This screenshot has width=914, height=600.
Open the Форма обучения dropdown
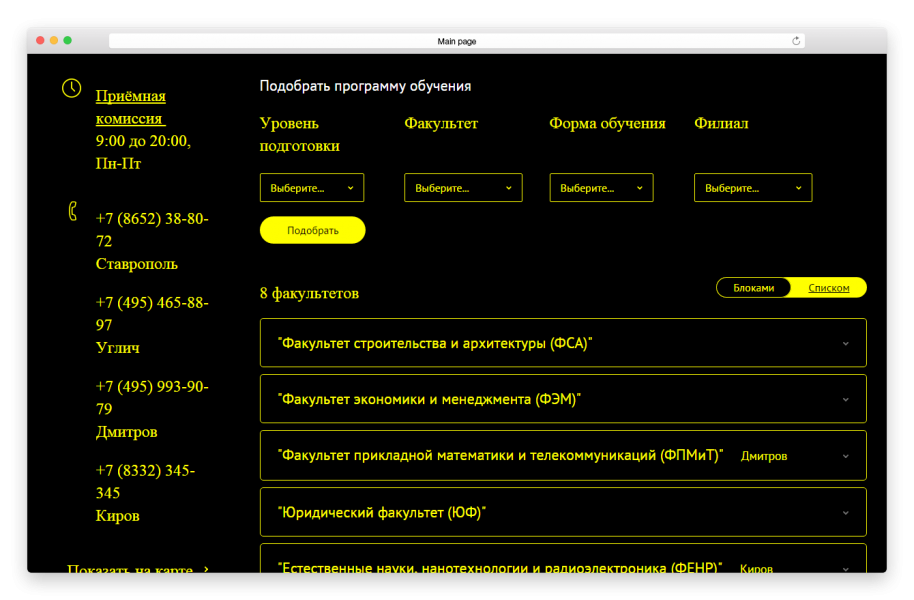click(601, 188)
